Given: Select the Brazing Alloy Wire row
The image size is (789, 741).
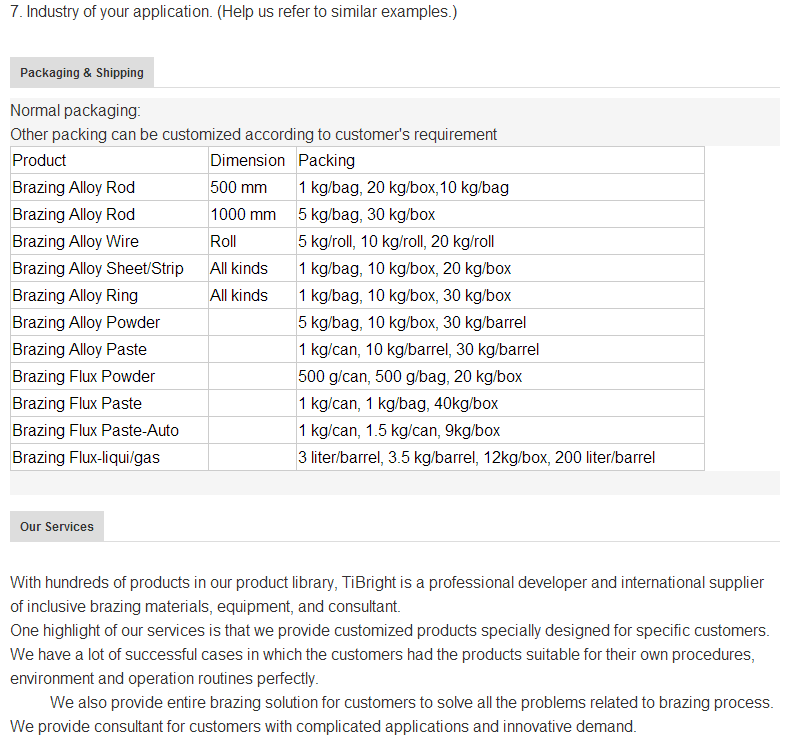Looking at the screenshot, I should pyautogui.click(x=357, y=241).
